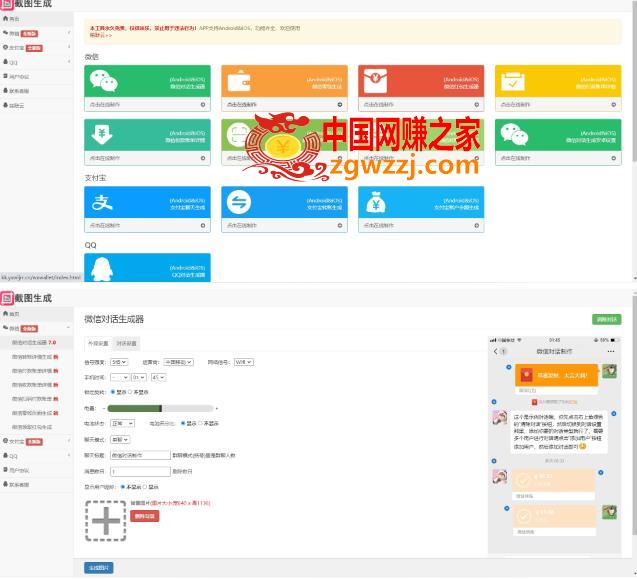Open the network signal dropdown showing Wifi

click(x=244, y=362)
